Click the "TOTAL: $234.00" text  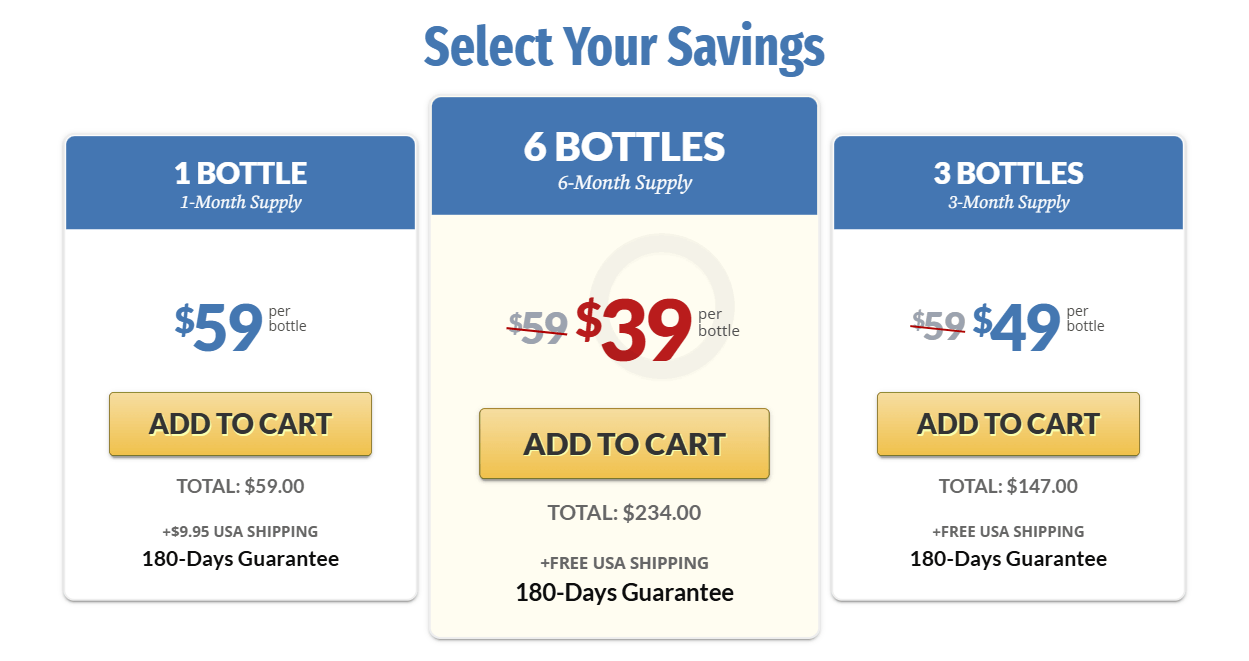coord(624,513)
